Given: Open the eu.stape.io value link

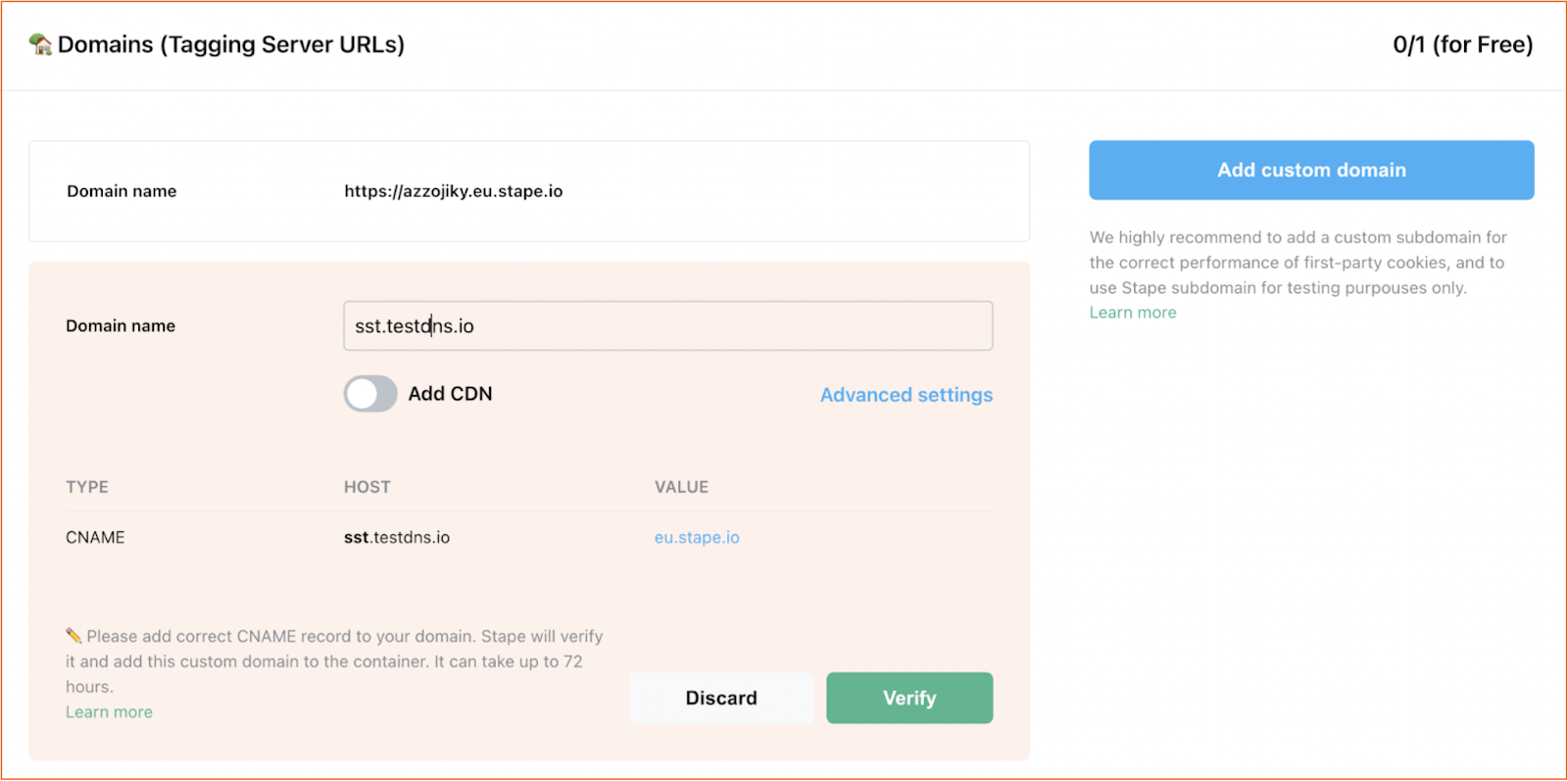Looking at the screenshot, I should point(697,537).
